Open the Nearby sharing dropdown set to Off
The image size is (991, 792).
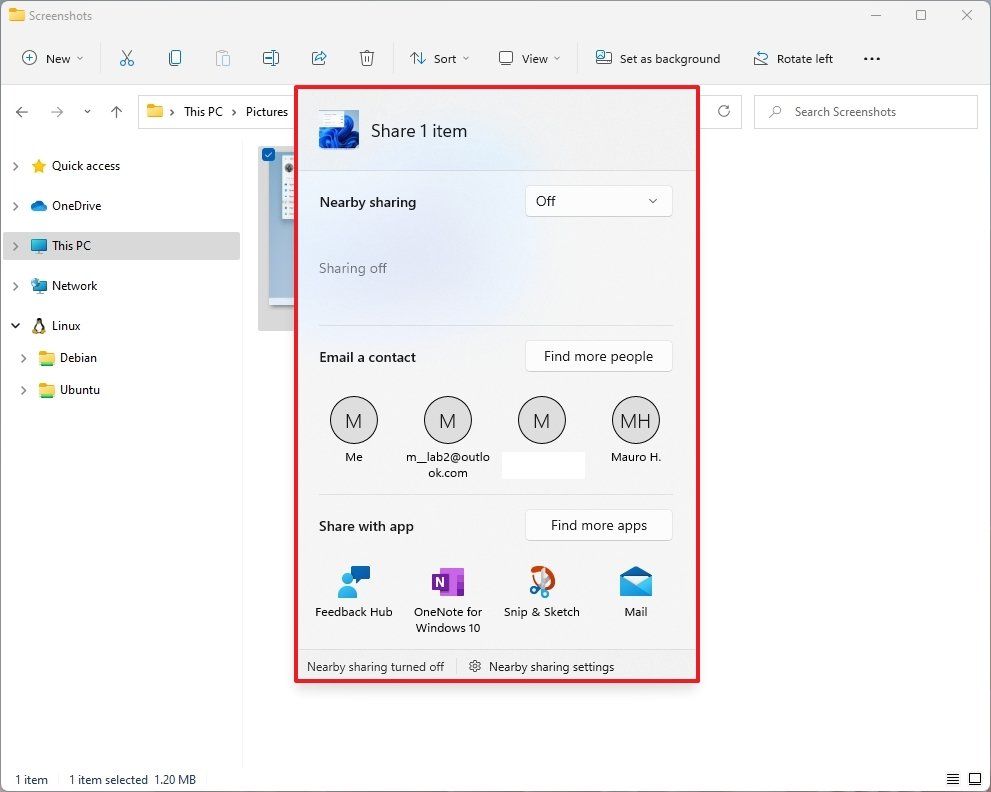[598, 201]
